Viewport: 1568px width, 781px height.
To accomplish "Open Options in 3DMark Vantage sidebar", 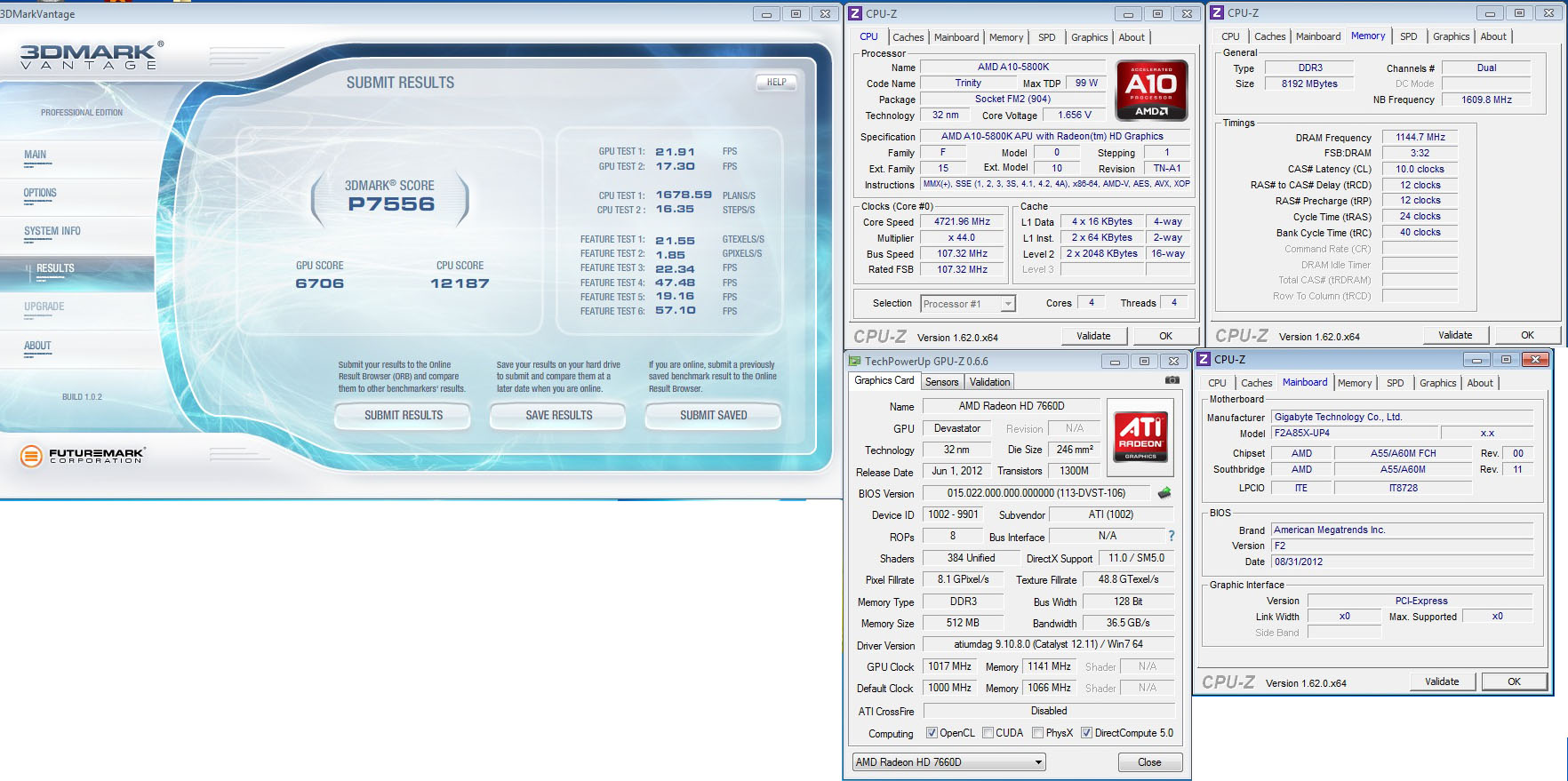I will pyautogui.click(x=40, y=193).
